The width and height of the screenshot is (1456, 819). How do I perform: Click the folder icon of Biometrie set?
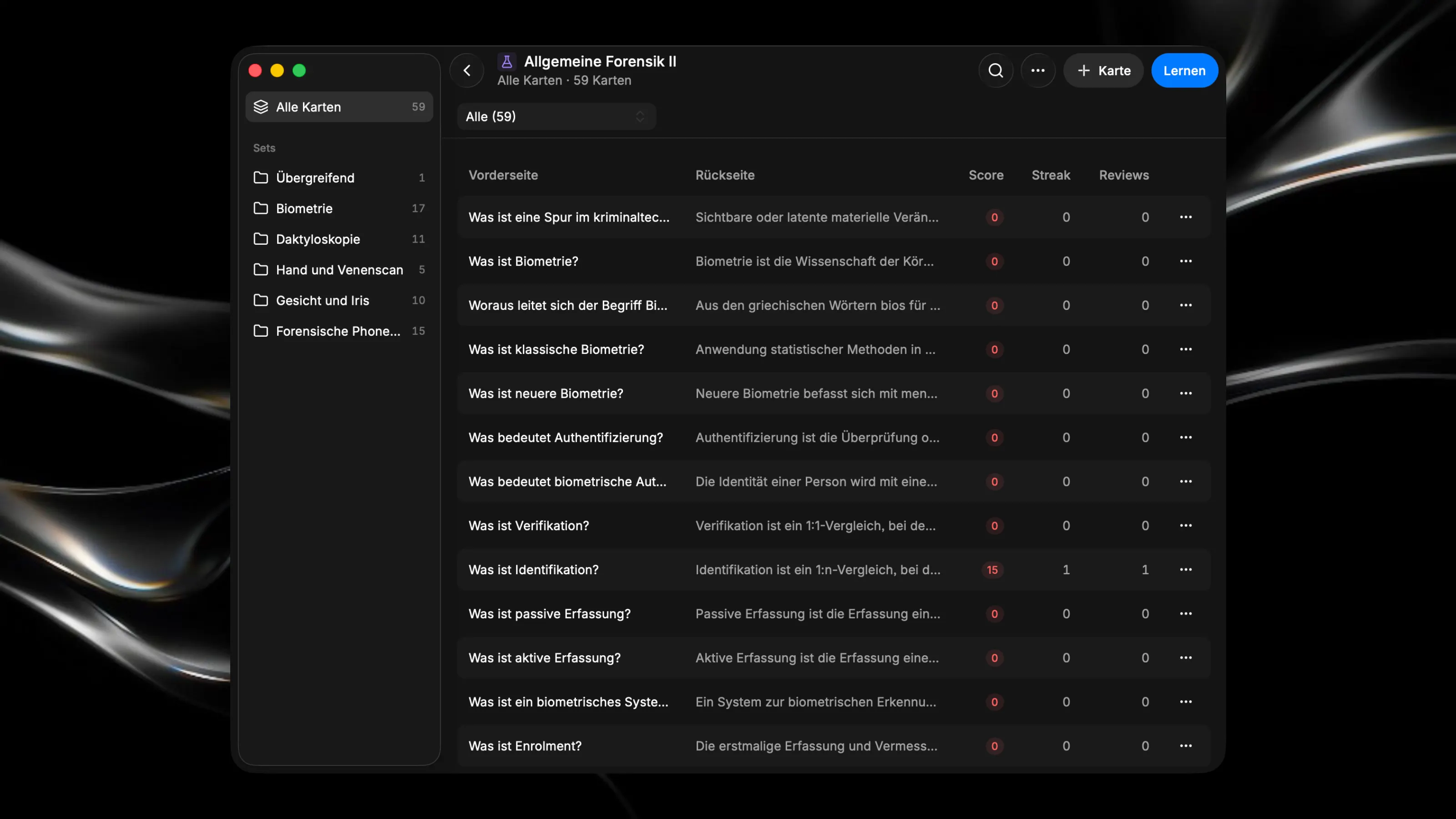(261, 208)
